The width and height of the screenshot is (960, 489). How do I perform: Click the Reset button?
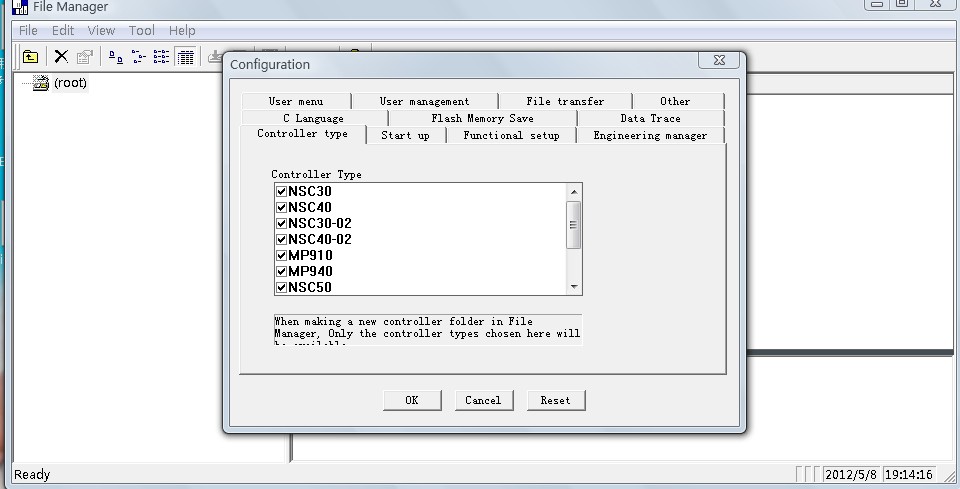555,400
